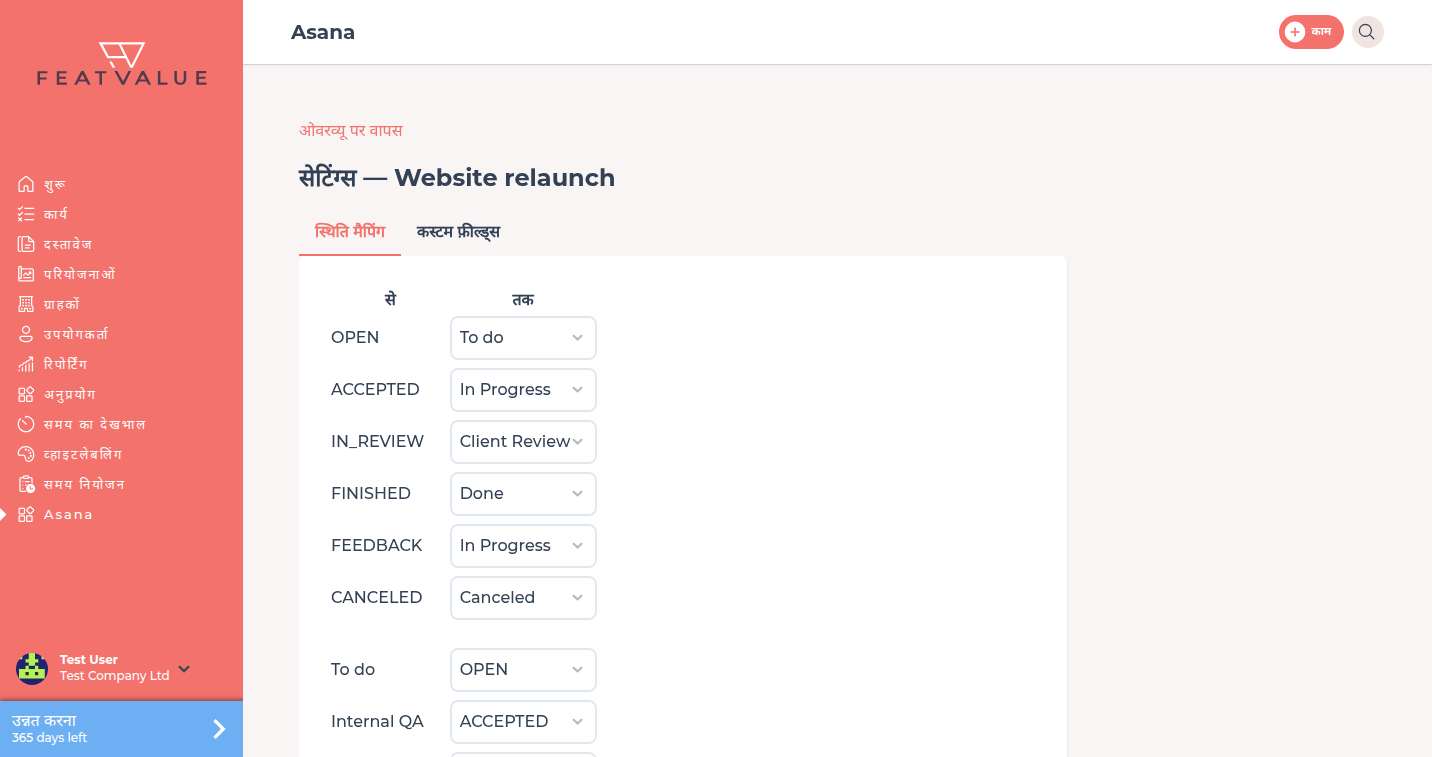The image size is (1432, 757).
Task: Click the Asana page title in header
Action: [x=323, y=32]
